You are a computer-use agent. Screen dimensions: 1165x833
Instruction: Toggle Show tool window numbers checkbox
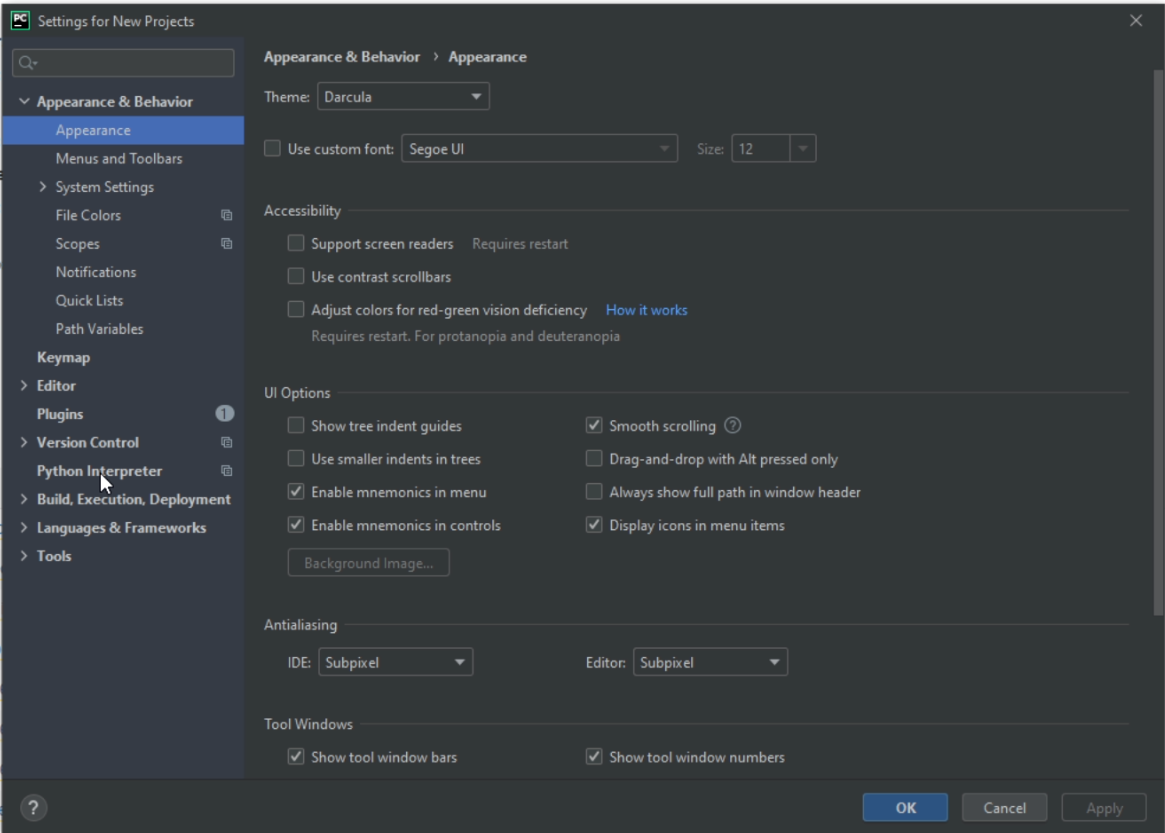pos(594,756)
